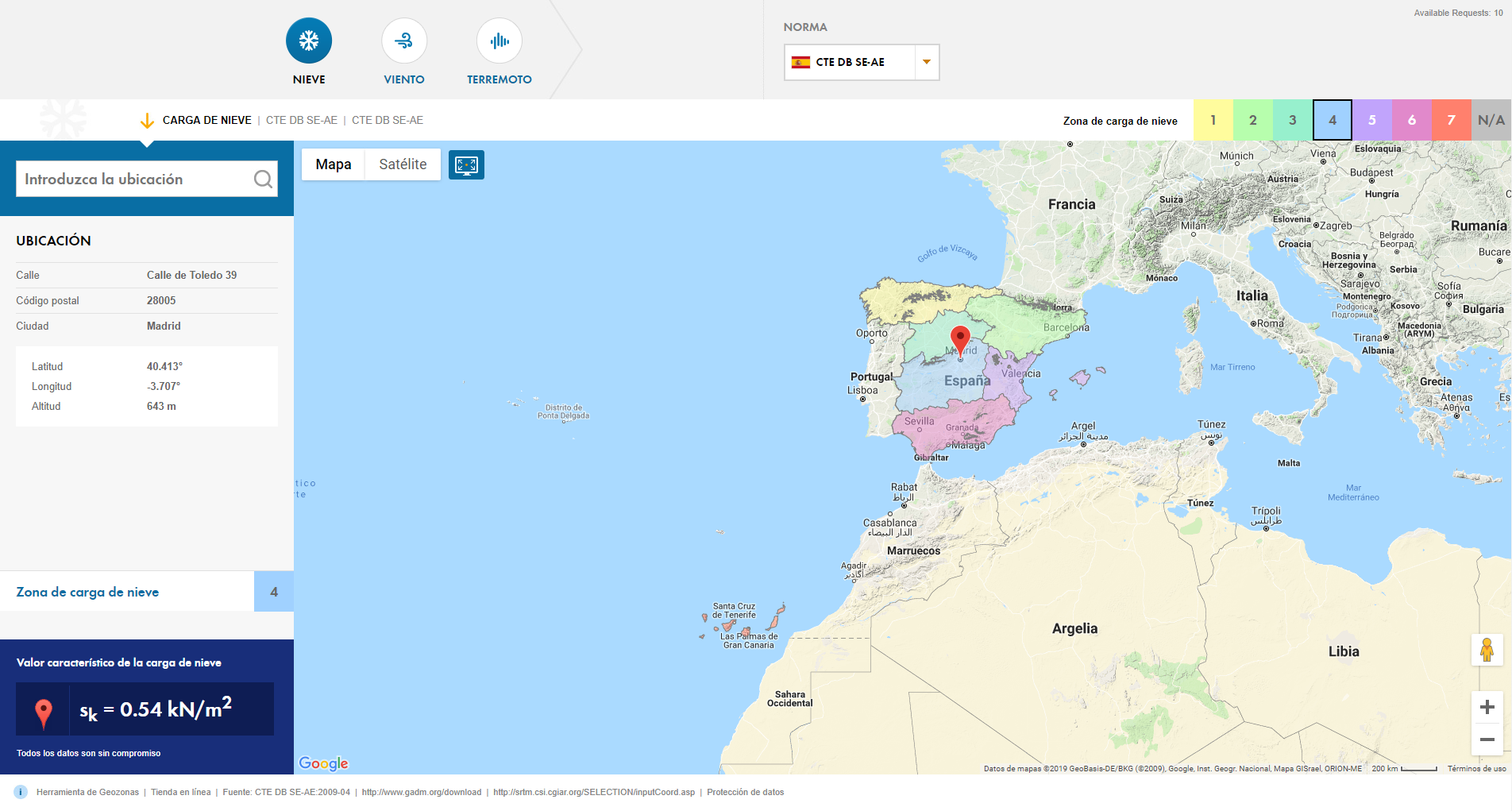Select the red zone 7 swatch

click(1452, 120)
